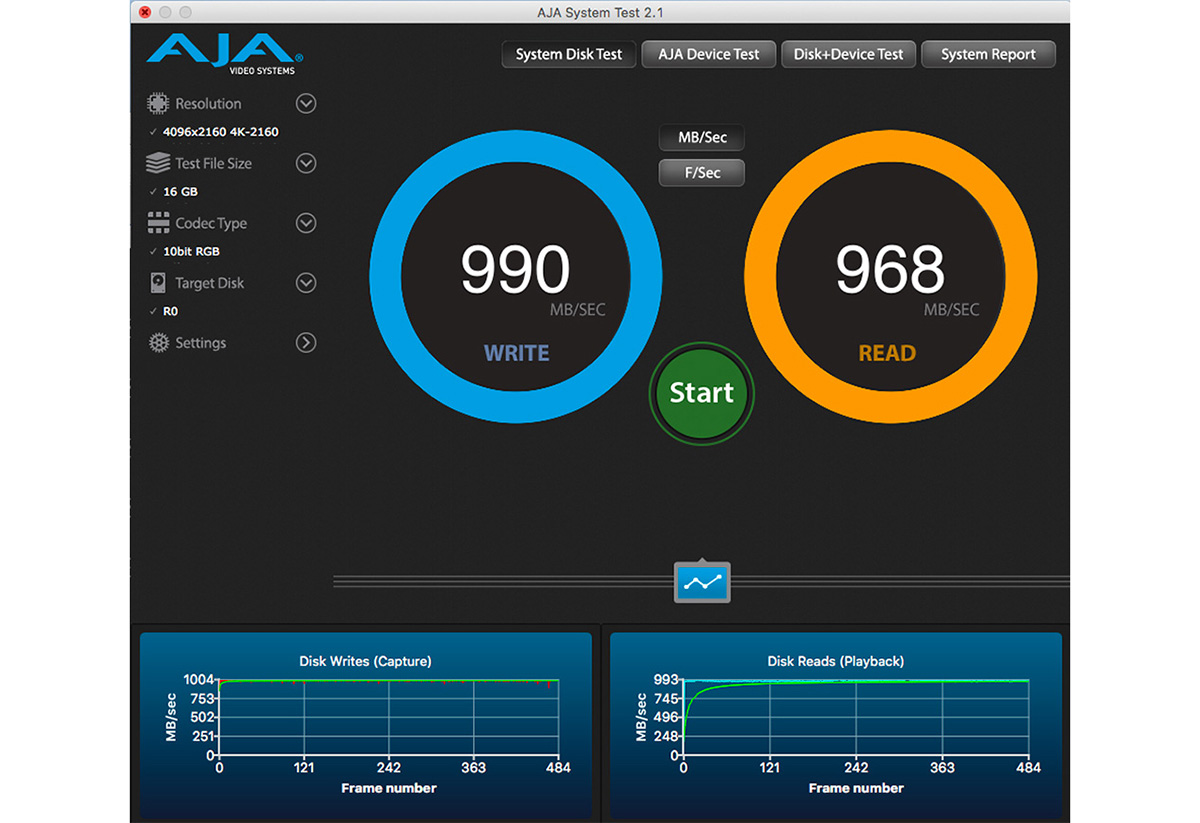1200x823 pixels.
Task: Click the Test File Size stack icon
Action: click(158, 163)
